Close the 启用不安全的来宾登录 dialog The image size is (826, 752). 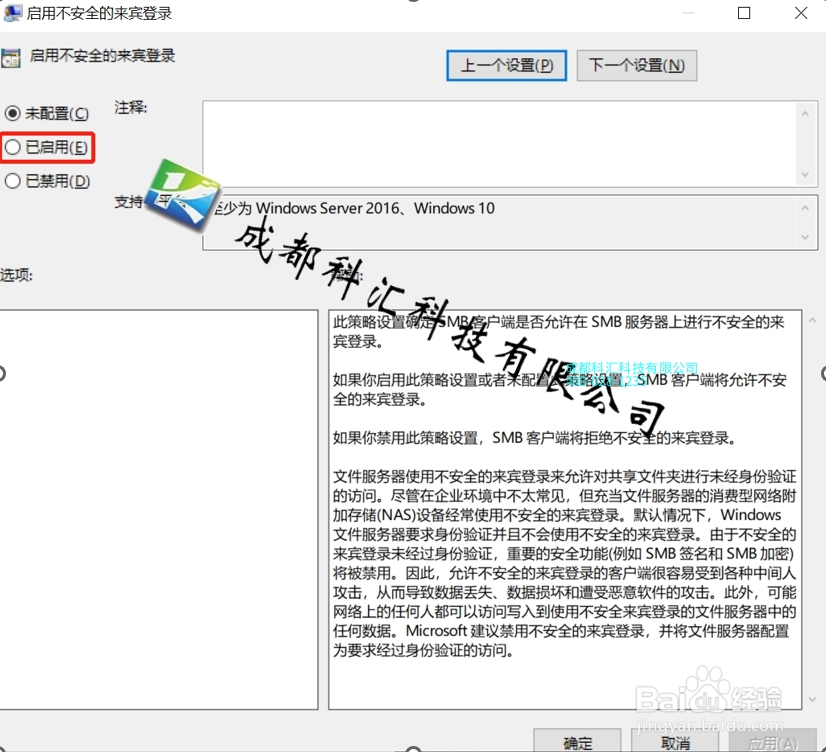point(801,13)
